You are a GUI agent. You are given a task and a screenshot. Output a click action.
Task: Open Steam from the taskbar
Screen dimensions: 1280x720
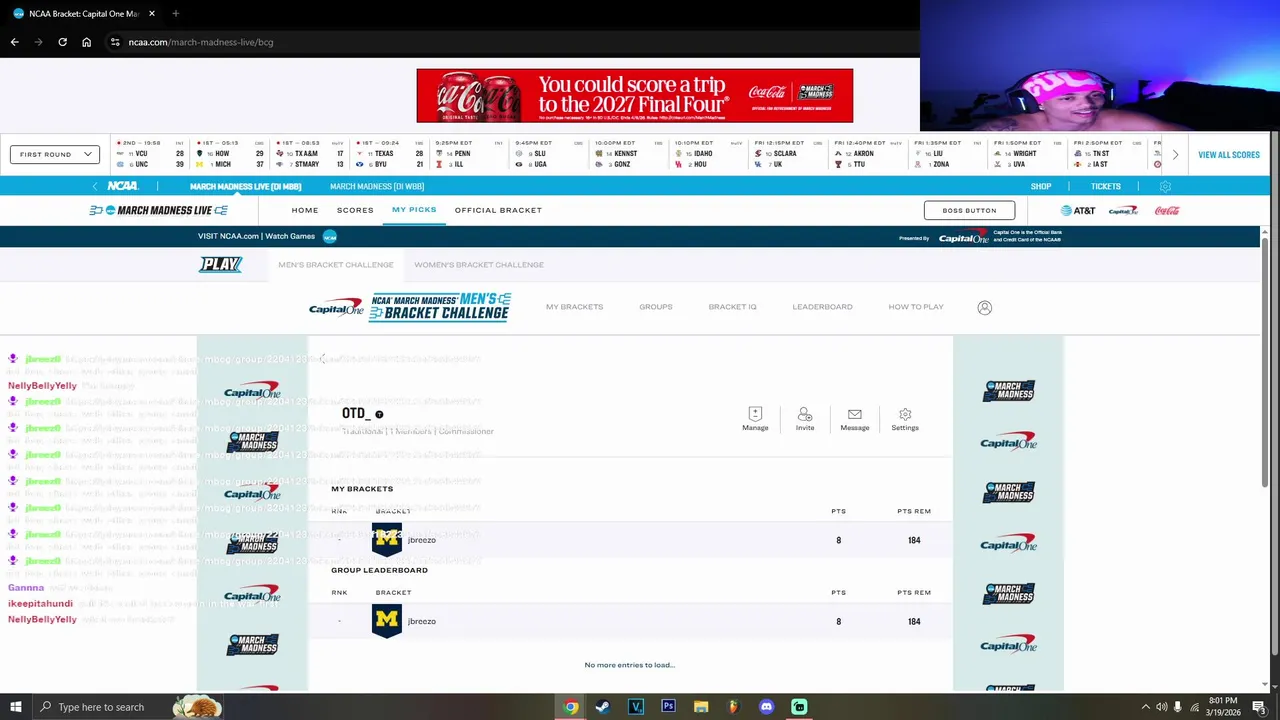click(x=602, y=707)
